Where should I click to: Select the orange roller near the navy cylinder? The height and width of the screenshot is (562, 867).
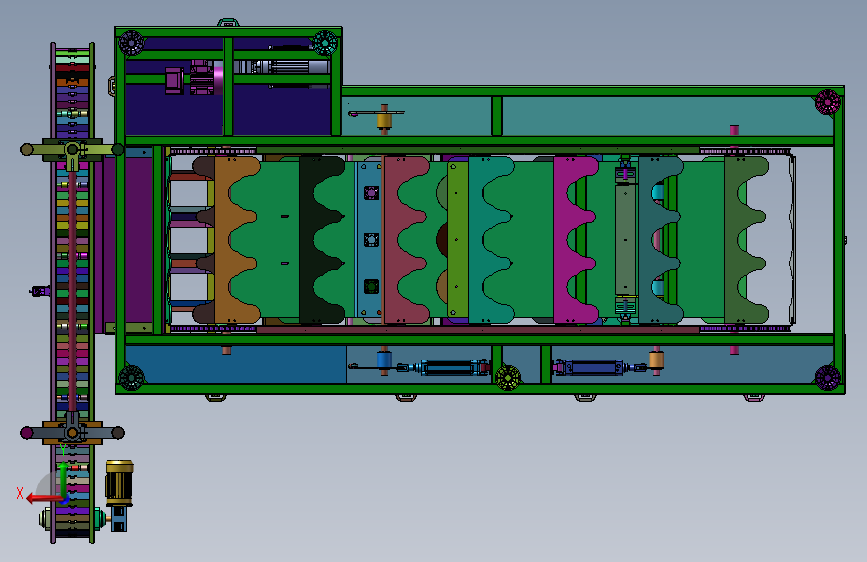tap(656, 361)
